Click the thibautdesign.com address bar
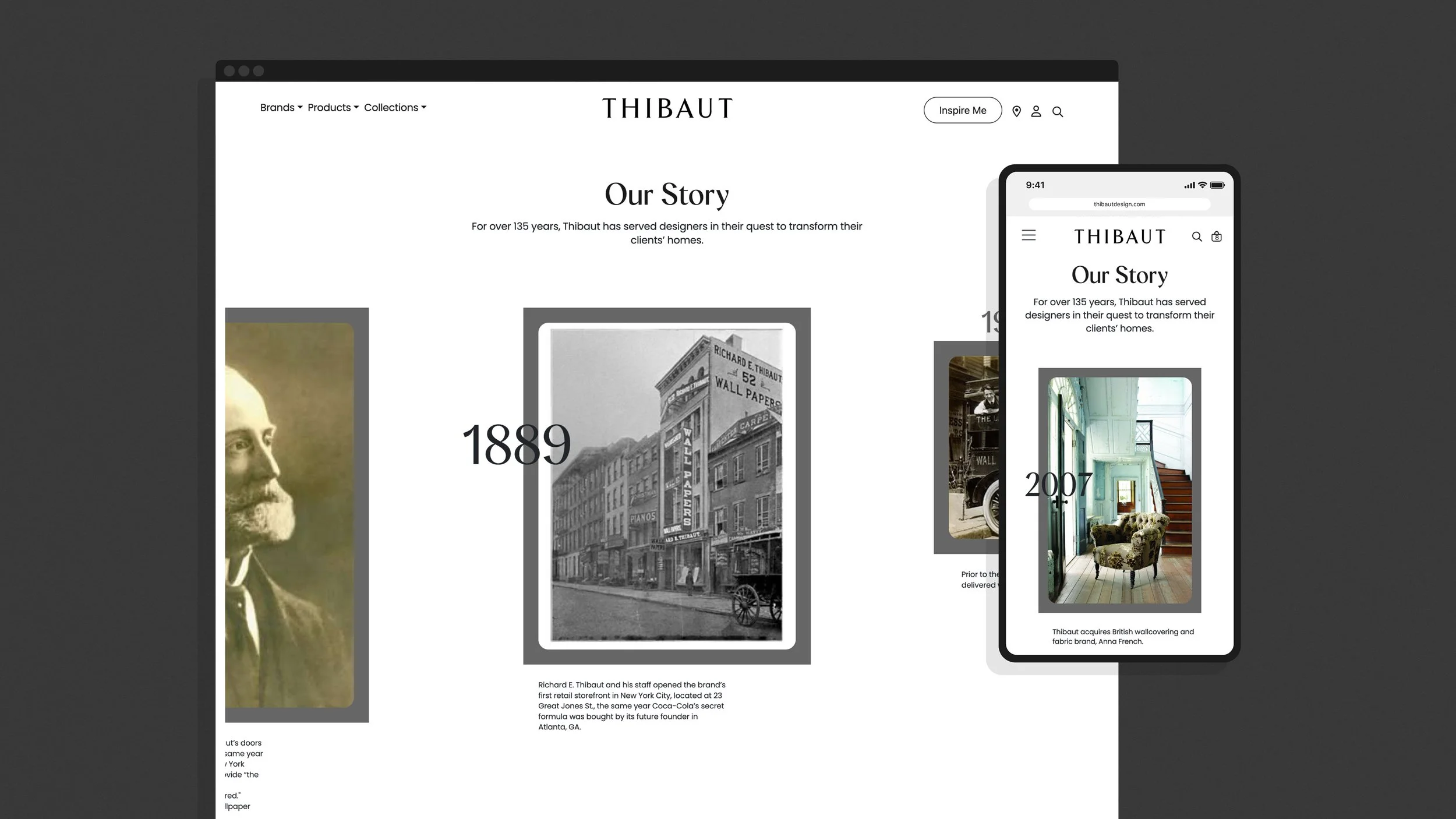The width and height of the screenshot is (1456, 819). [x=1119, y=204]
